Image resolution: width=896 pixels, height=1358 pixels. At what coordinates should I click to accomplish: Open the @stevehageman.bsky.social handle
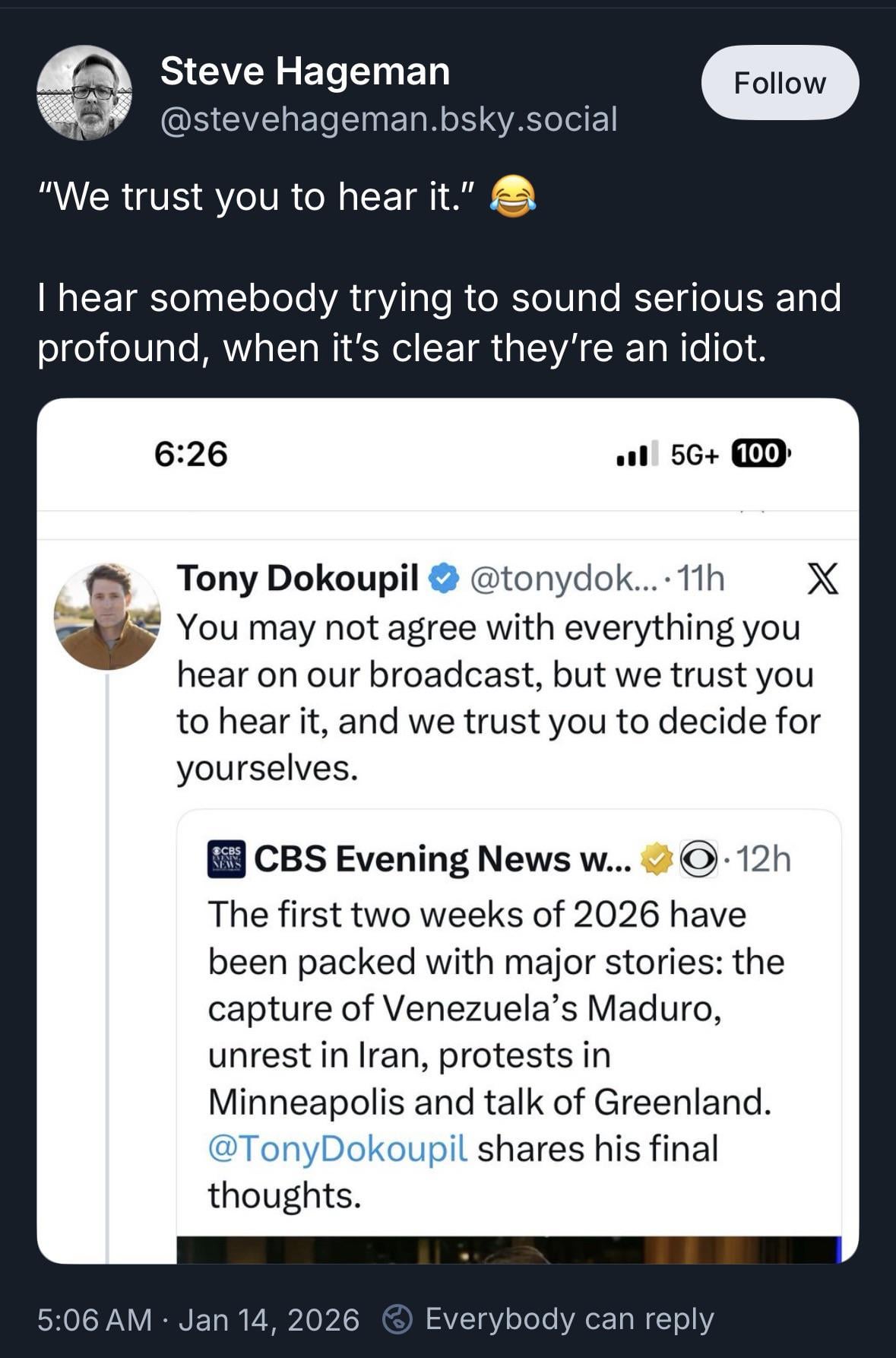(x=388, y=119)
